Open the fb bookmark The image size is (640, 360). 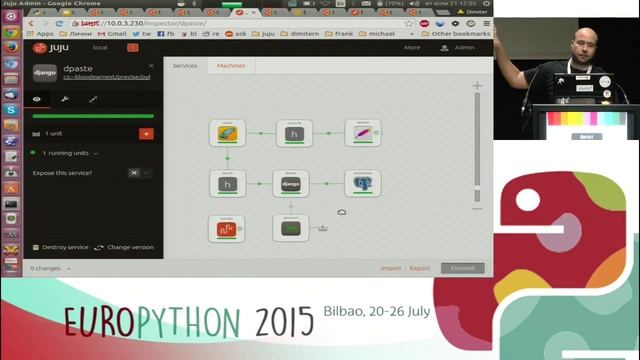[166, 34]
